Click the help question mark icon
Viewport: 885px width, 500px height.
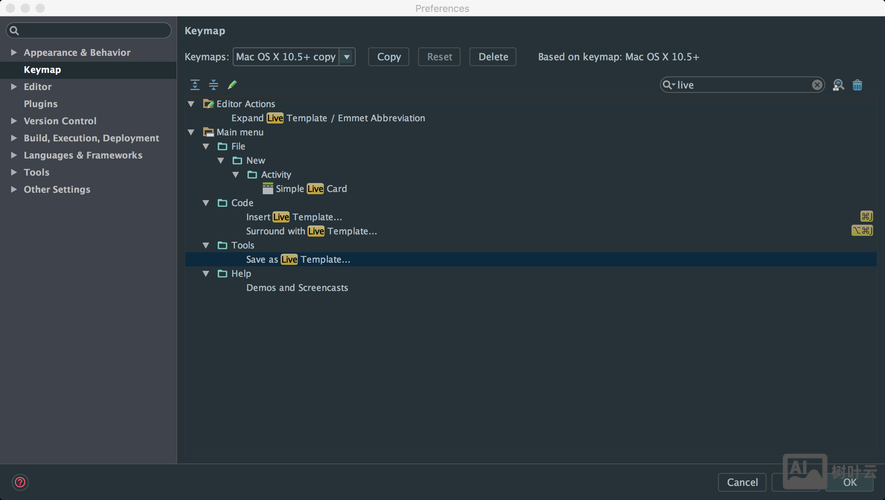coord(20,482)
